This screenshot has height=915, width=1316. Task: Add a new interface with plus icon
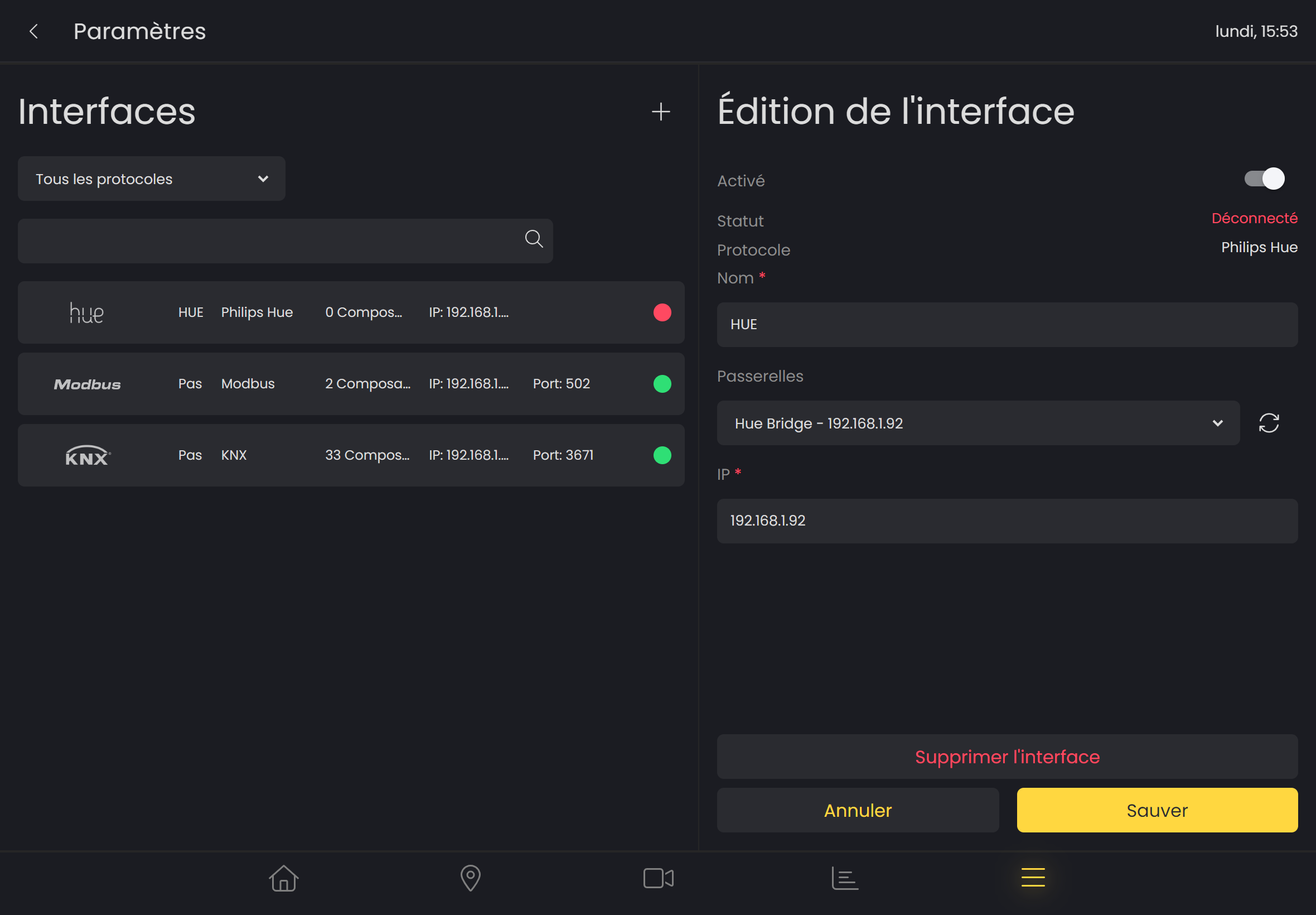[x=661, y=111]
